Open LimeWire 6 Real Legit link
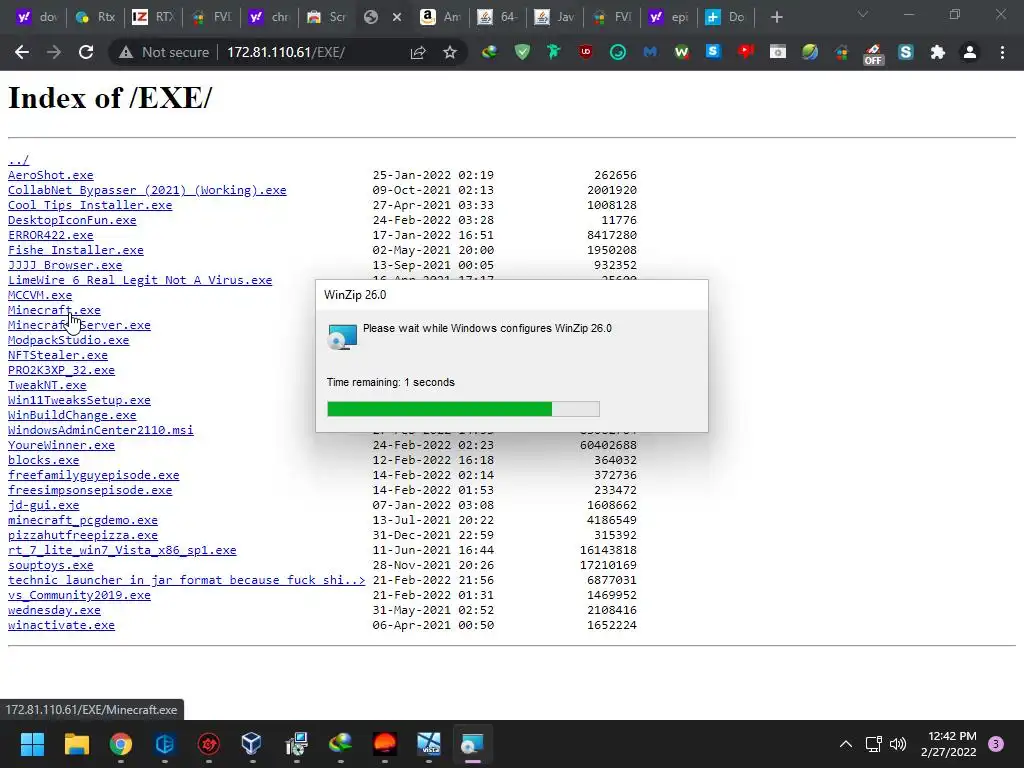The image size is (1024, 768). [x=140, y=280]
